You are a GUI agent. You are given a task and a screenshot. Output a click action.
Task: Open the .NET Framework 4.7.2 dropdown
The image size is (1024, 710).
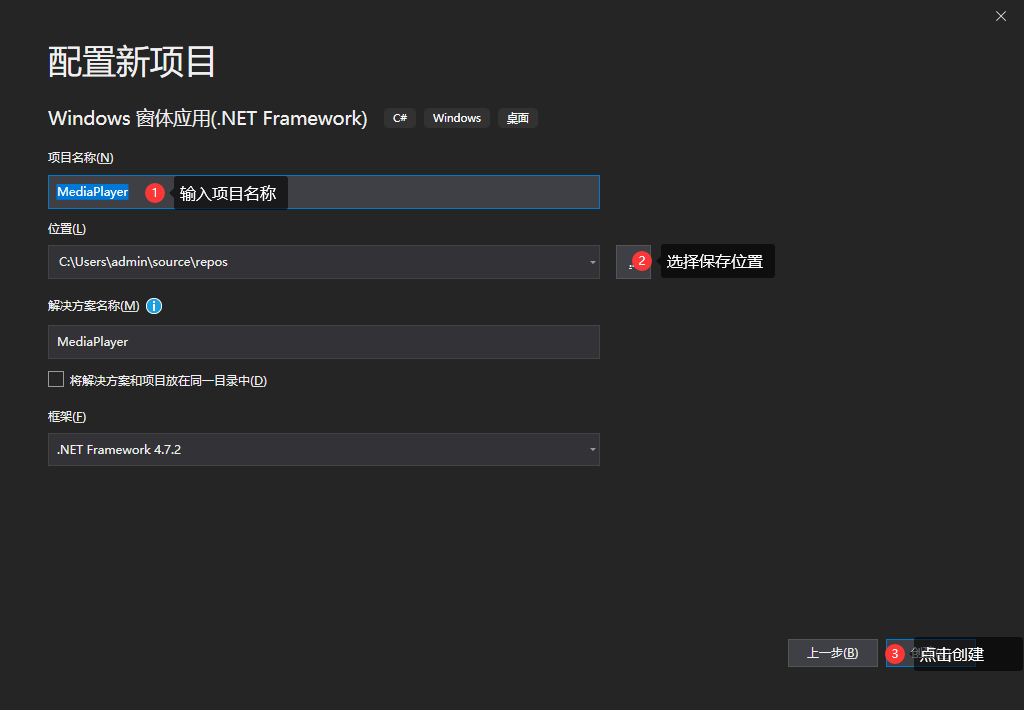click(x=323, y=450)
